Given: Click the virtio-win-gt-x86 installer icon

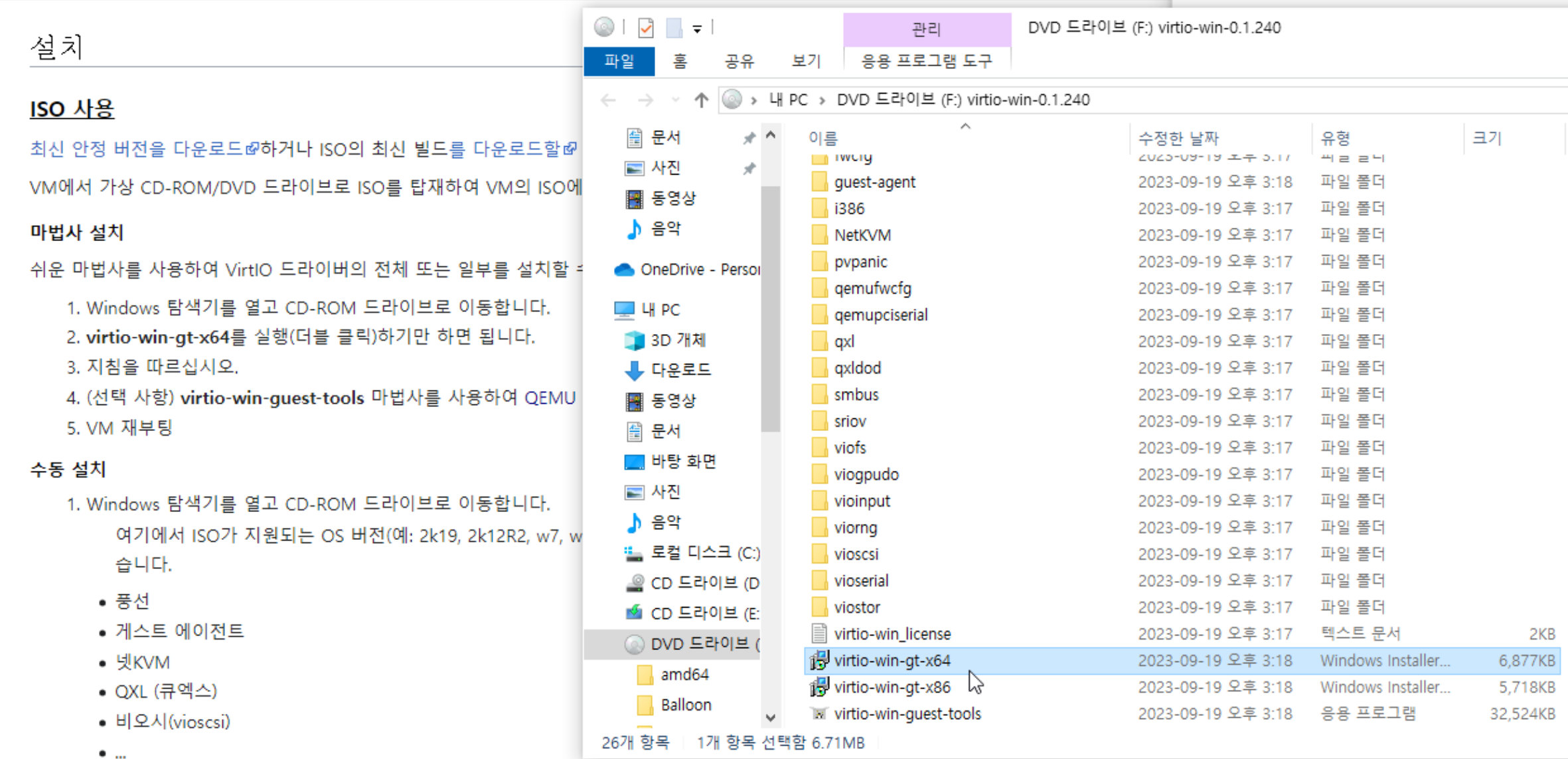Looking at the screenshot, I should click(x=819, y=687).
